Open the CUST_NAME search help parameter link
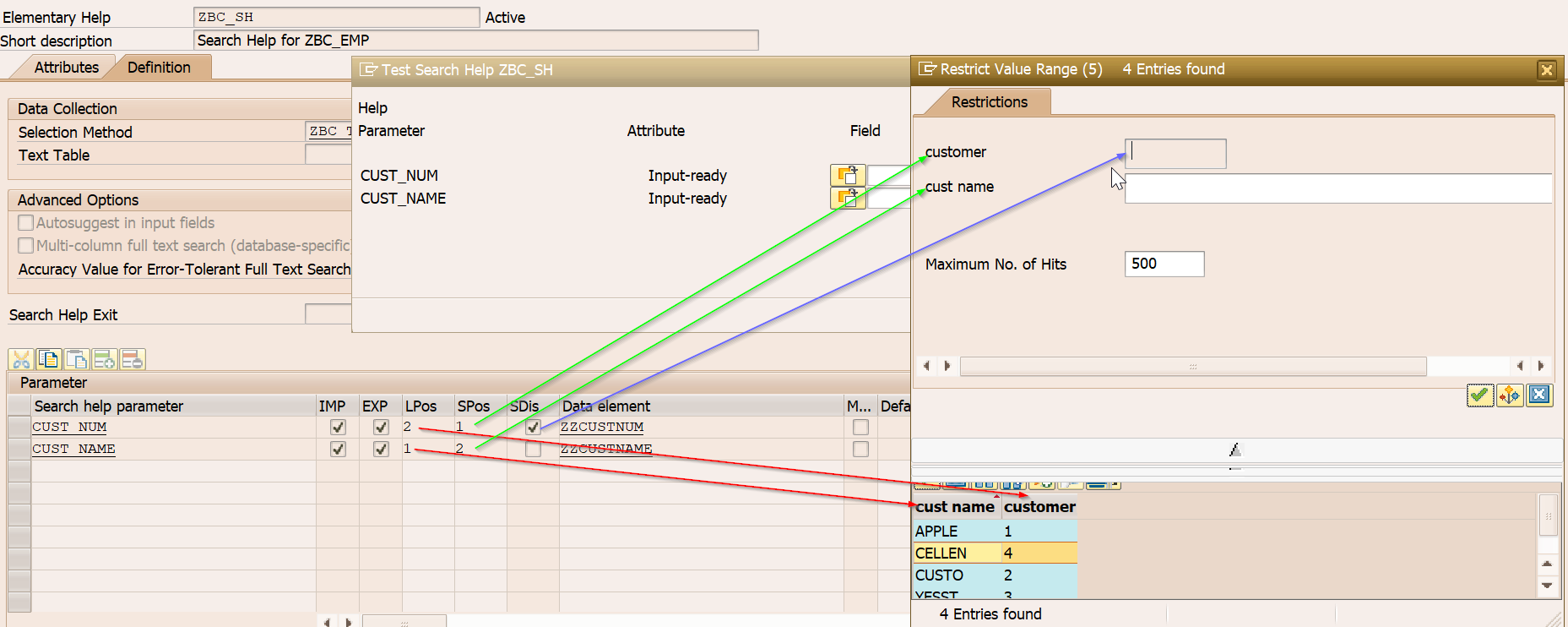Viewport: 1568px width, 627px height. coord(73,449)
